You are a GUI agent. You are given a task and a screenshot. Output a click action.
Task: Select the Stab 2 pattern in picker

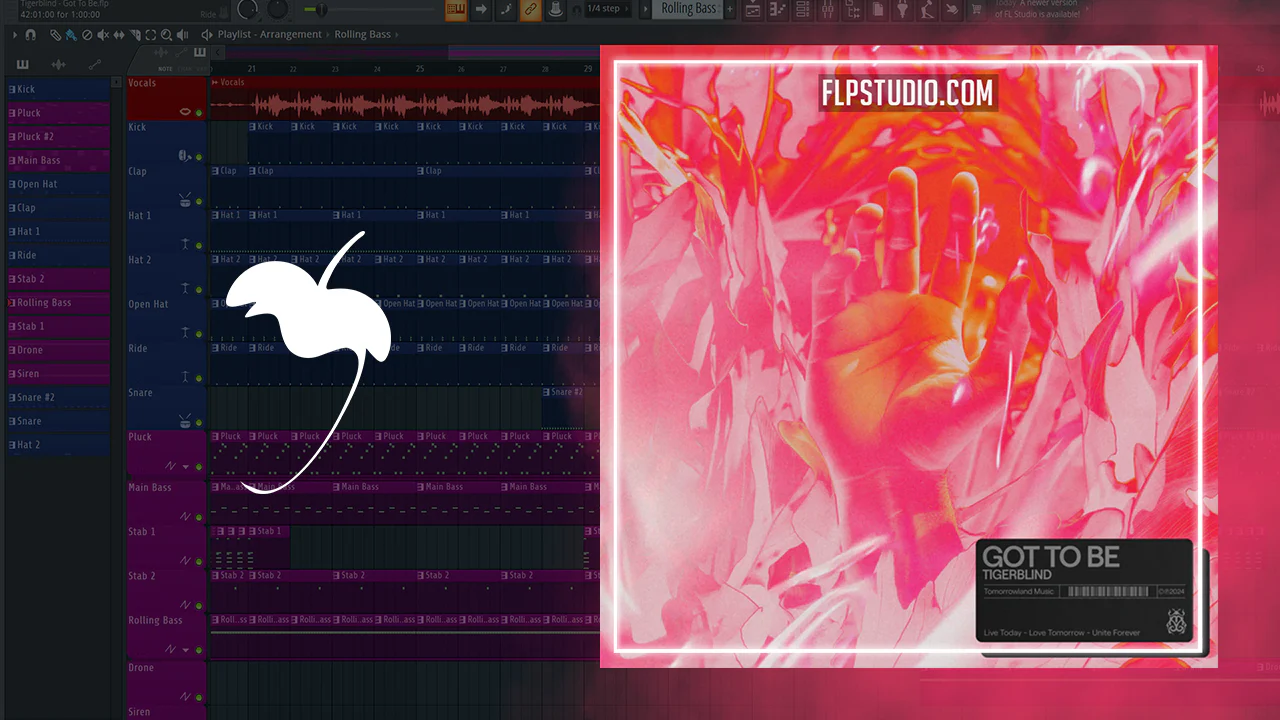point(58,279)
